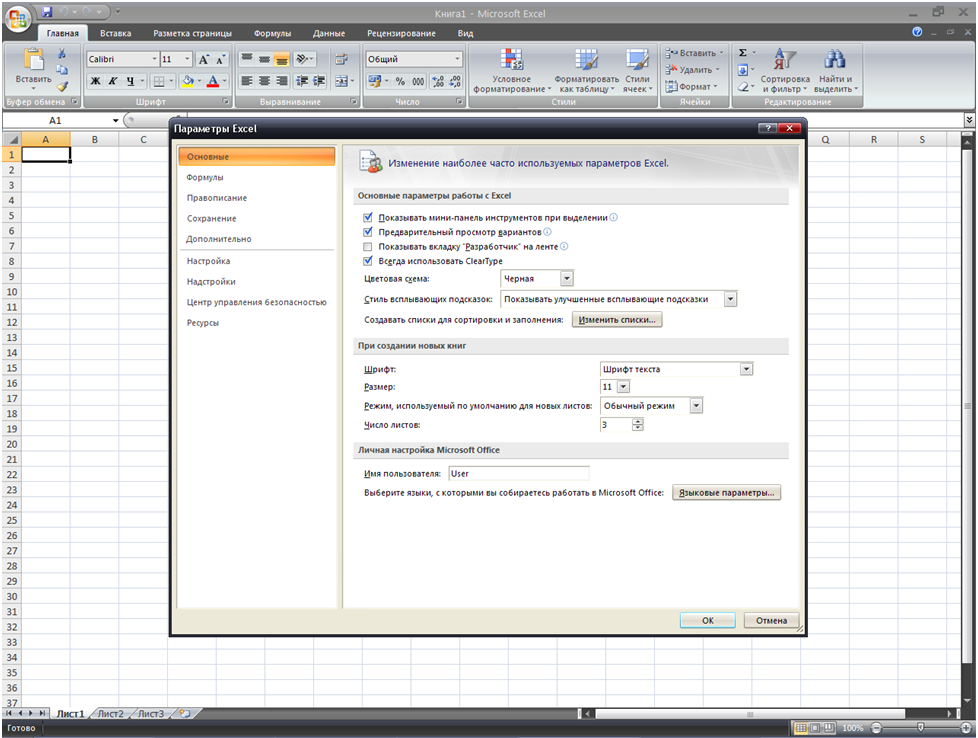Click the Decrease font size icon
The height and width of the screenshot is (738, 978).
point(220,59)
